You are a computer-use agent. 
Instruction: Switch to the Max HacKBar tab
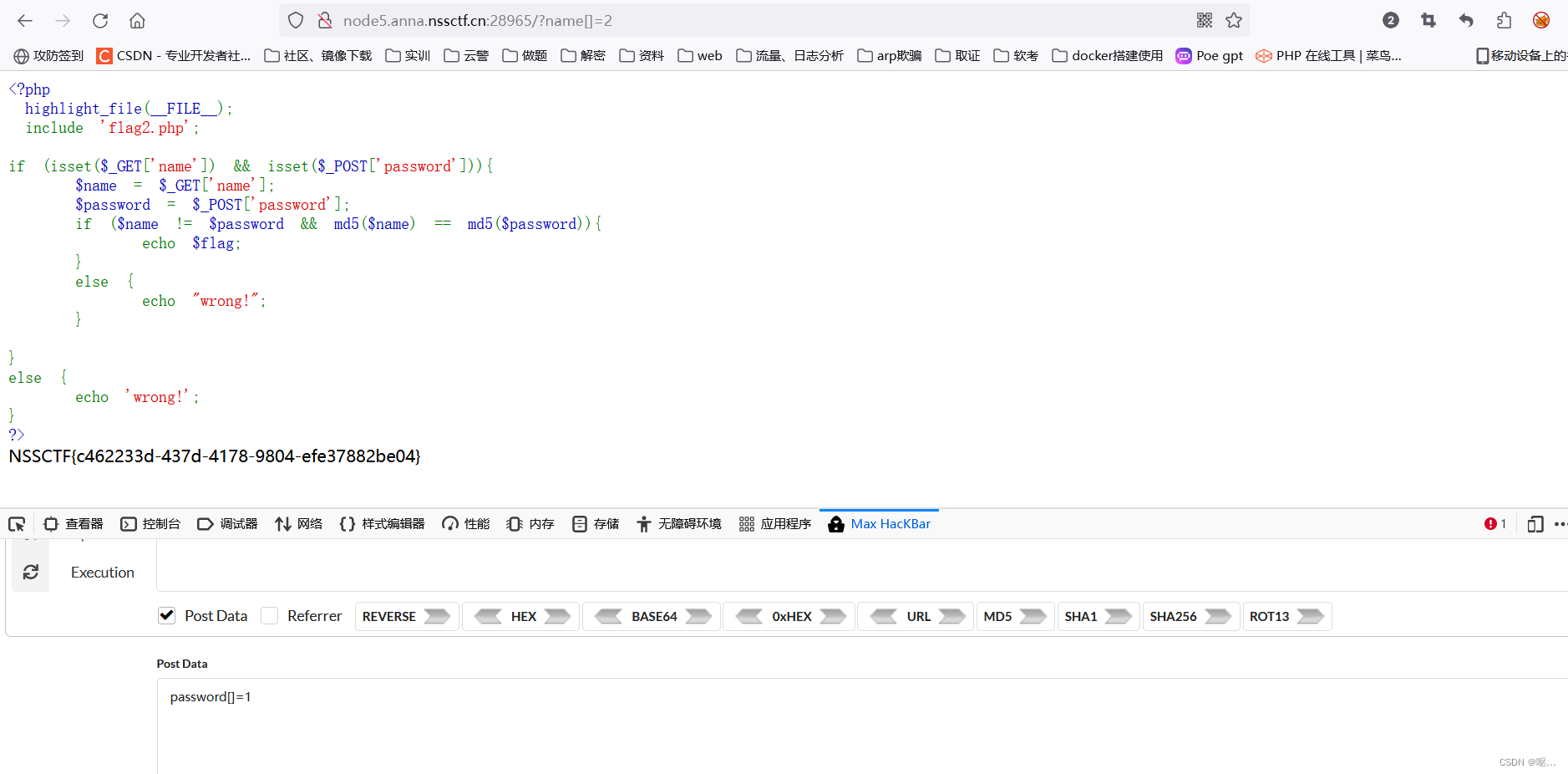click(x=879, y=523)
